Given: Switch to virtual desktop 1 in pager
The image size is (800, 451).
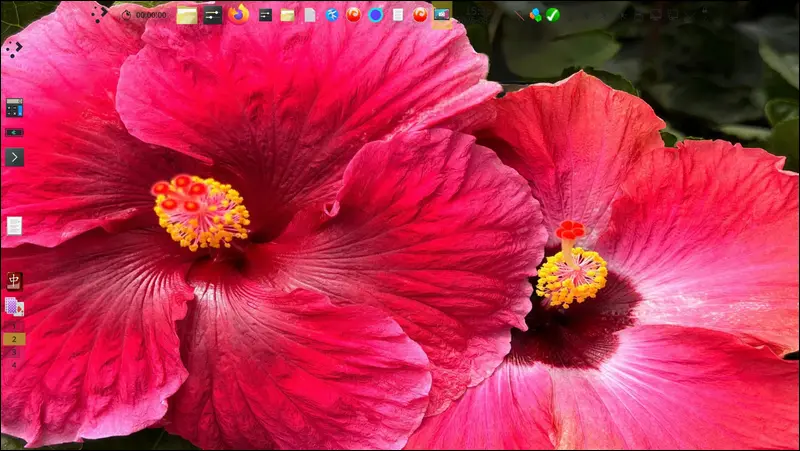Looking at the screenshot, I should pos(14,325).
